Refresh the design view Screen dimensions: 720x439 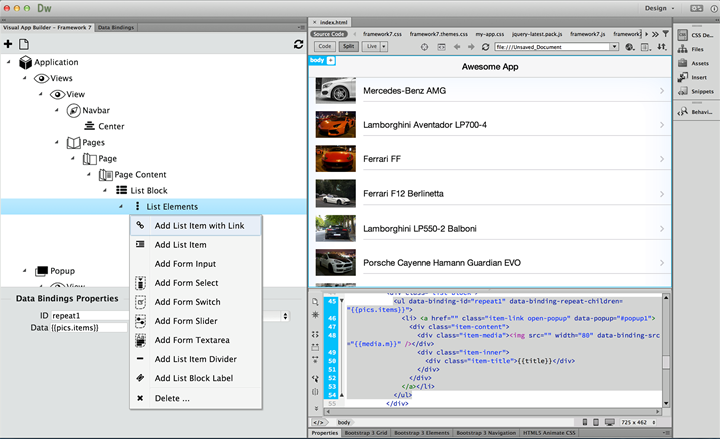click(x=485, y=47)
